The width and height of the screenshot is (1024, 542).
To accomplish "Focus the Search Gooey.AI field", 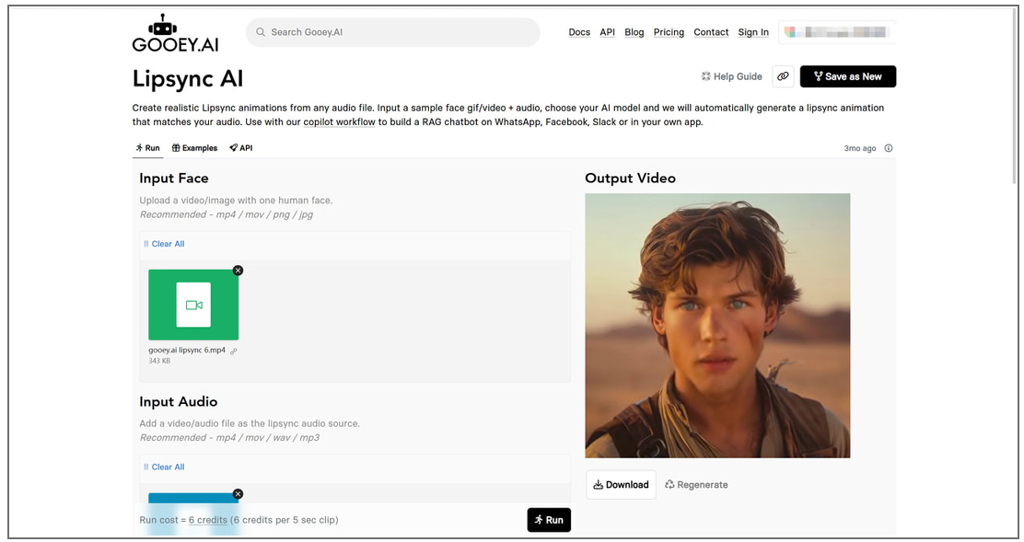I will point(400,32).
